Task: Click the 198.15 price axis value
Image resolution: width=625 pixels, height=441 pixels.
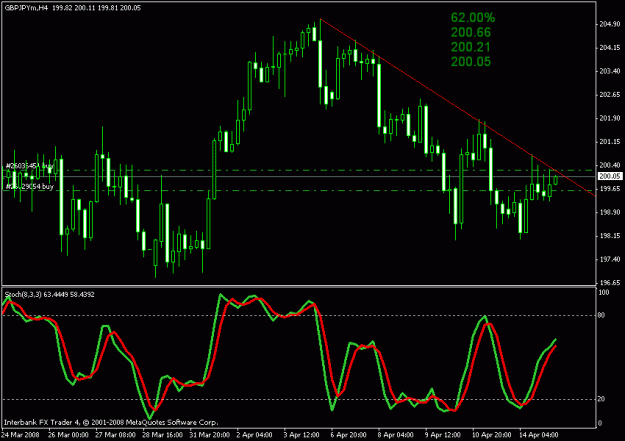Action: coord(610,236)
